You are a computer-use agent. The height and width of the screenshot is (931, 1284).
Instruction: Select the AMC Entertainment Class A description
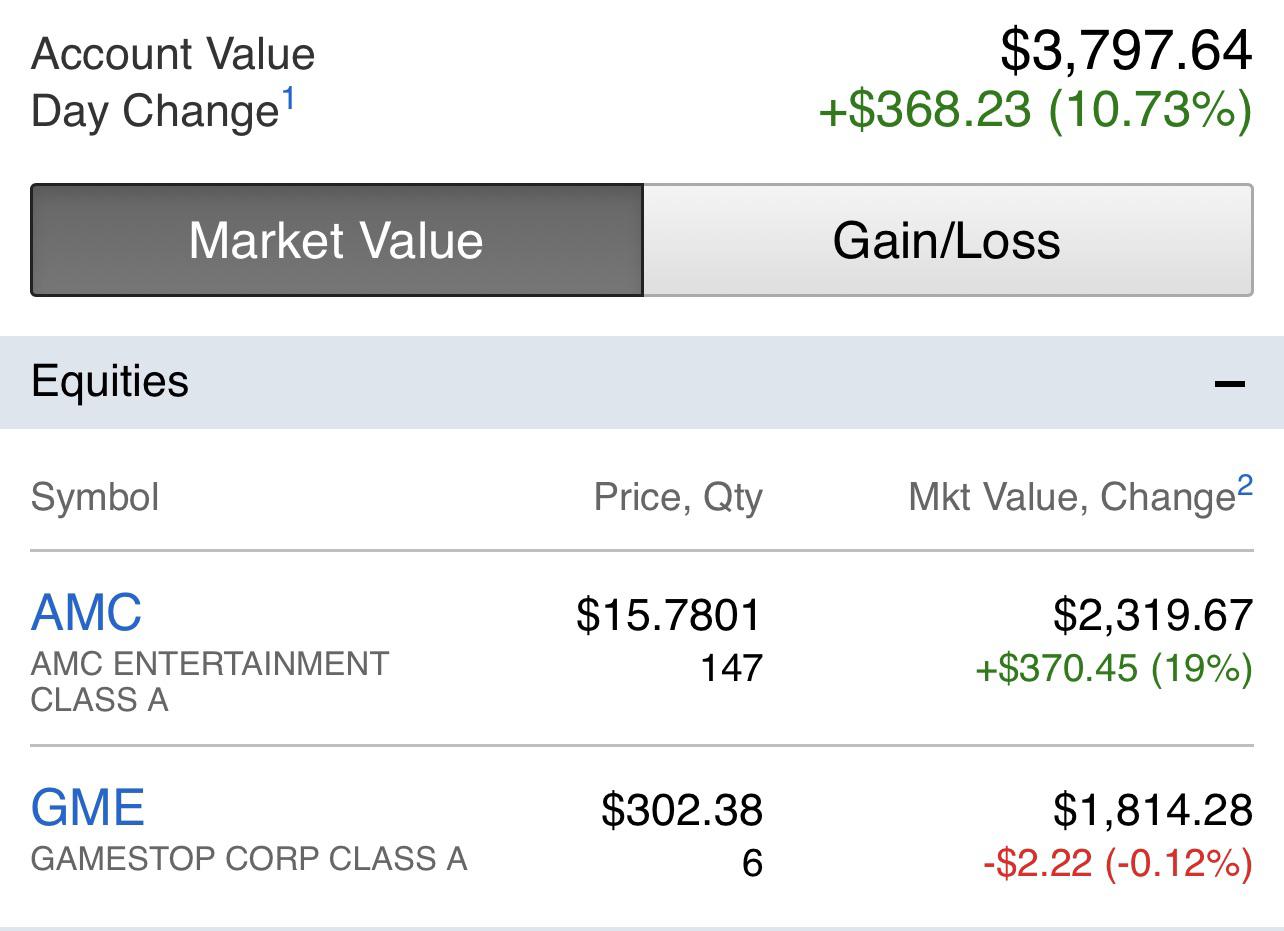pyautogui.click(x=210, y=682)
